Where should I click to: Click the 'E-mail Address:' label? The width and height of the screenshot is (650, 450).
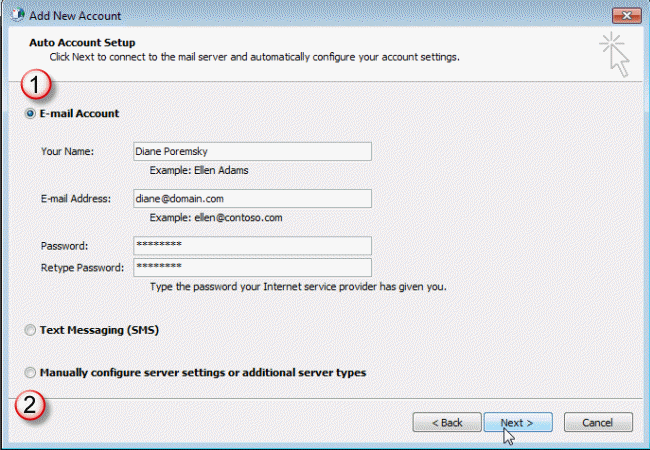[x=76, y=199]
